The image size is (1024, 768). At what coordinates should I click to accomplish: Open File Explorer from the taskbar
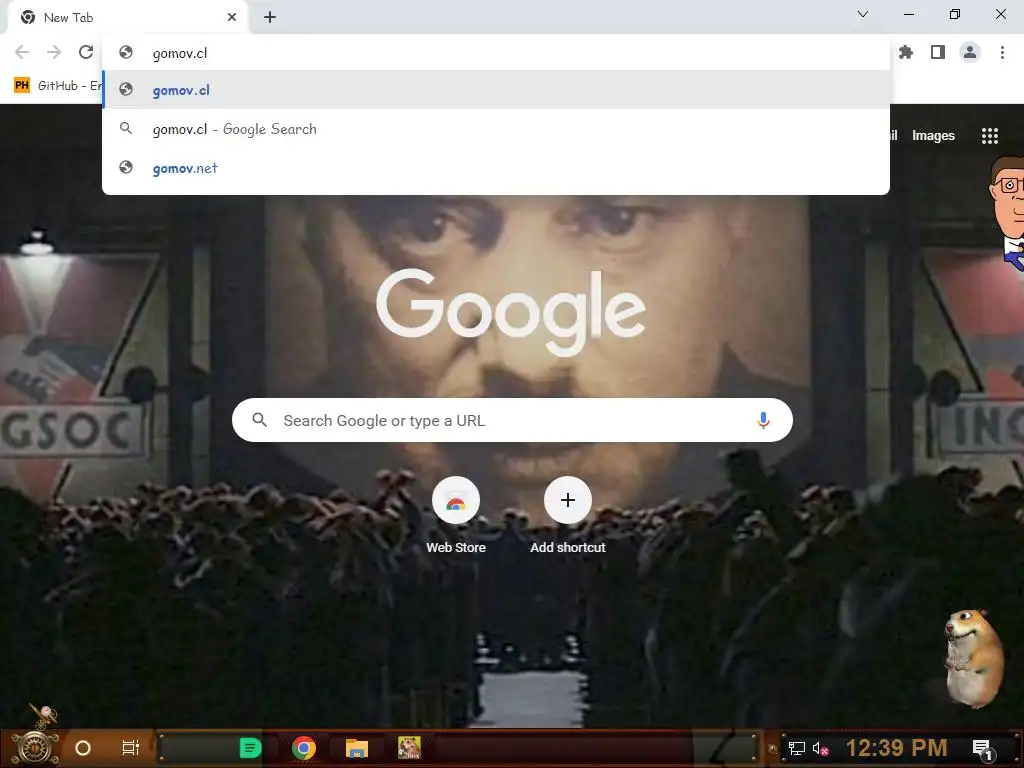pyautogui.click(x=357, y=748)
